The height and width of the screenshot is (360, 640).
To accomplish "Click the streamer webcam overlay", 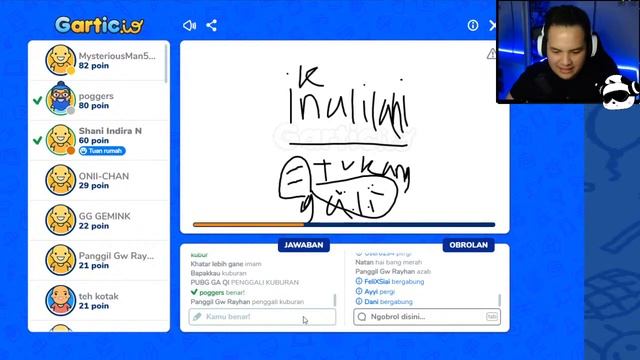I will 568,51.
